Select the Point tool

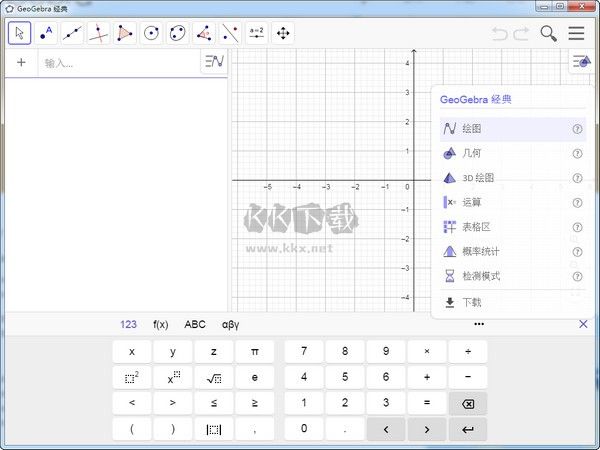46,33
